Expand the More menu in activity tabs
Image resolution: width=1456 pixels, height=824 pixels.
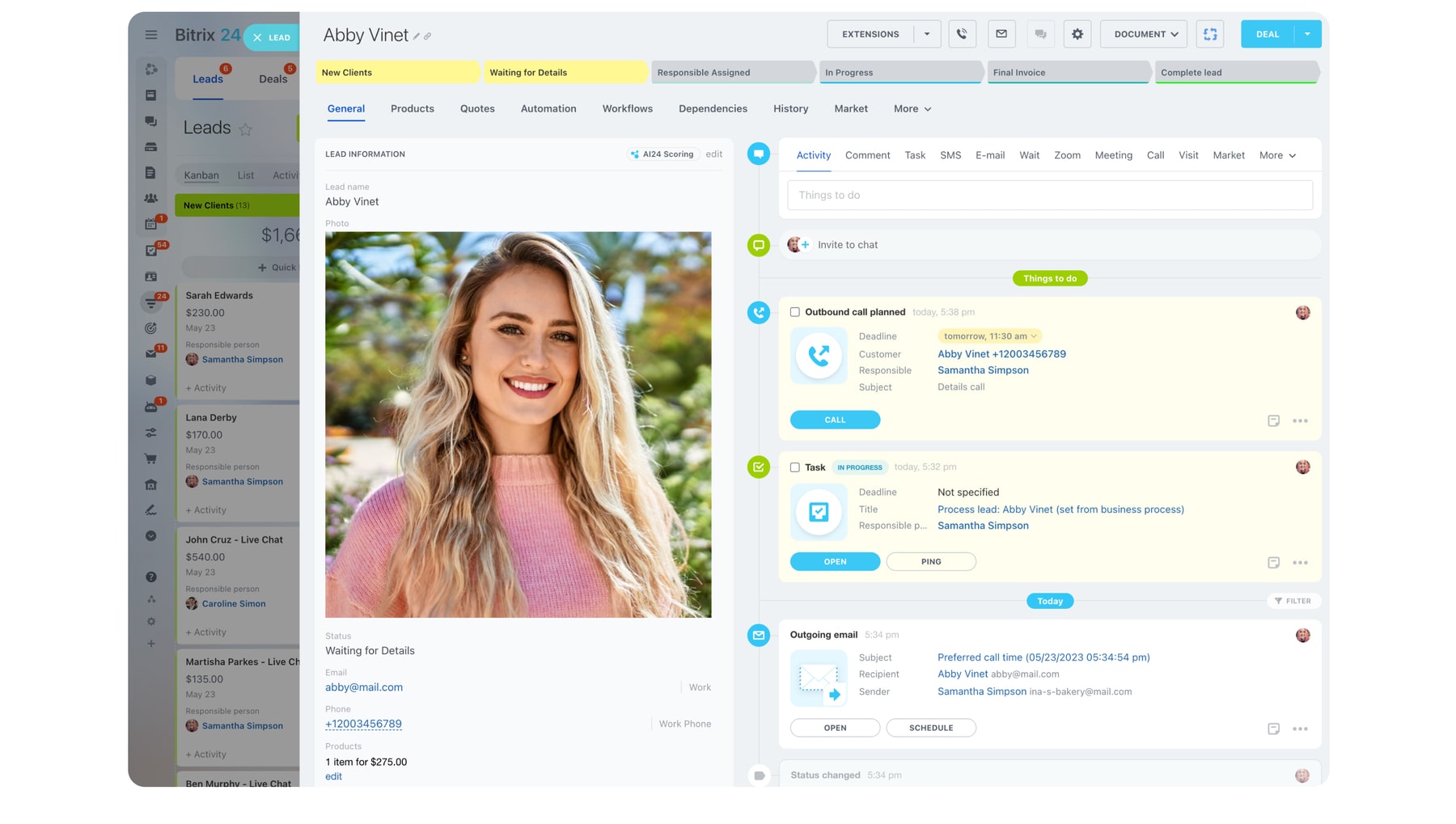click(x=1277, y=155)
